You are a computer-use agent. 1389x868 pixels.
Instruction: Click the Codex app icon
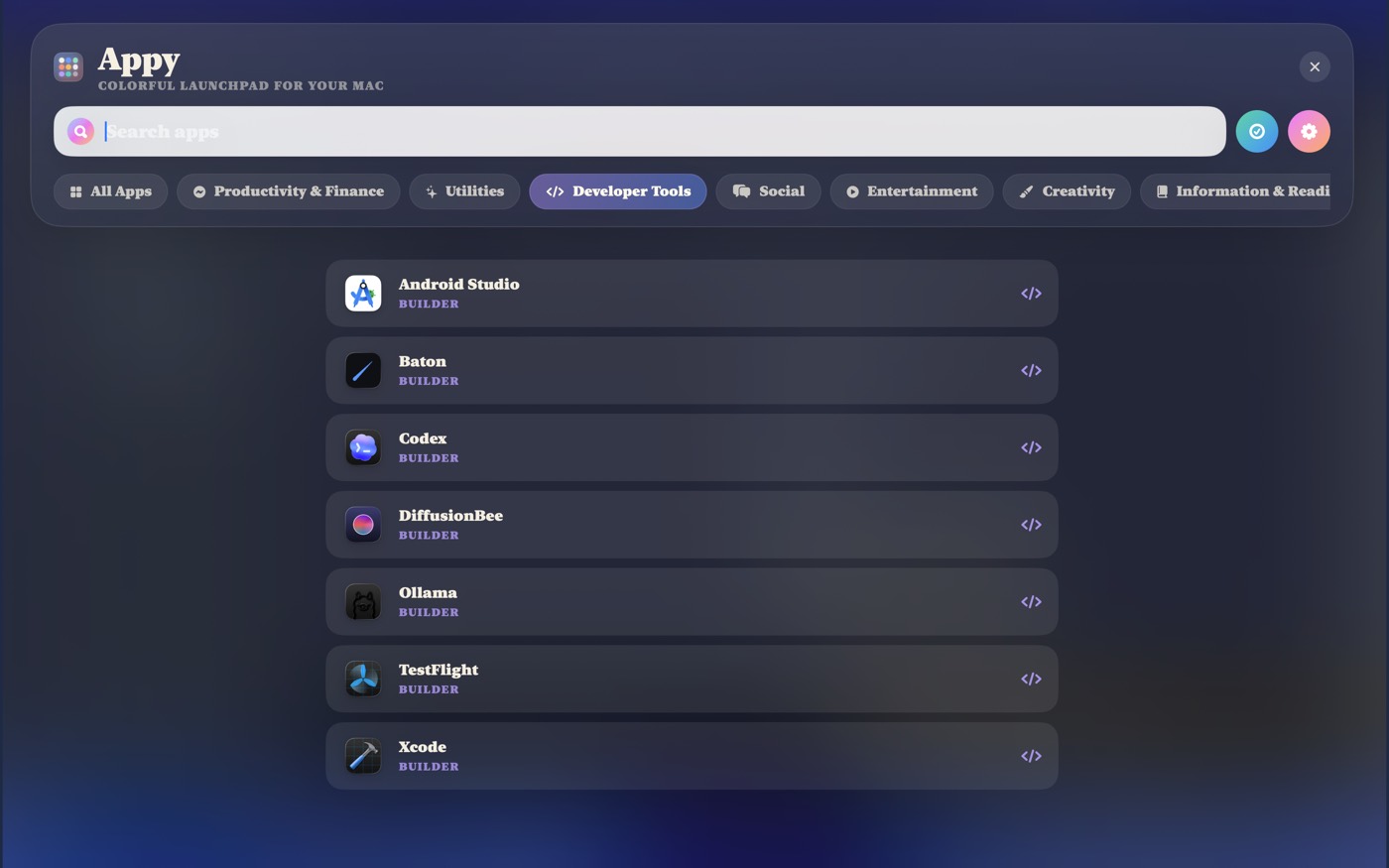coord(363,448)
